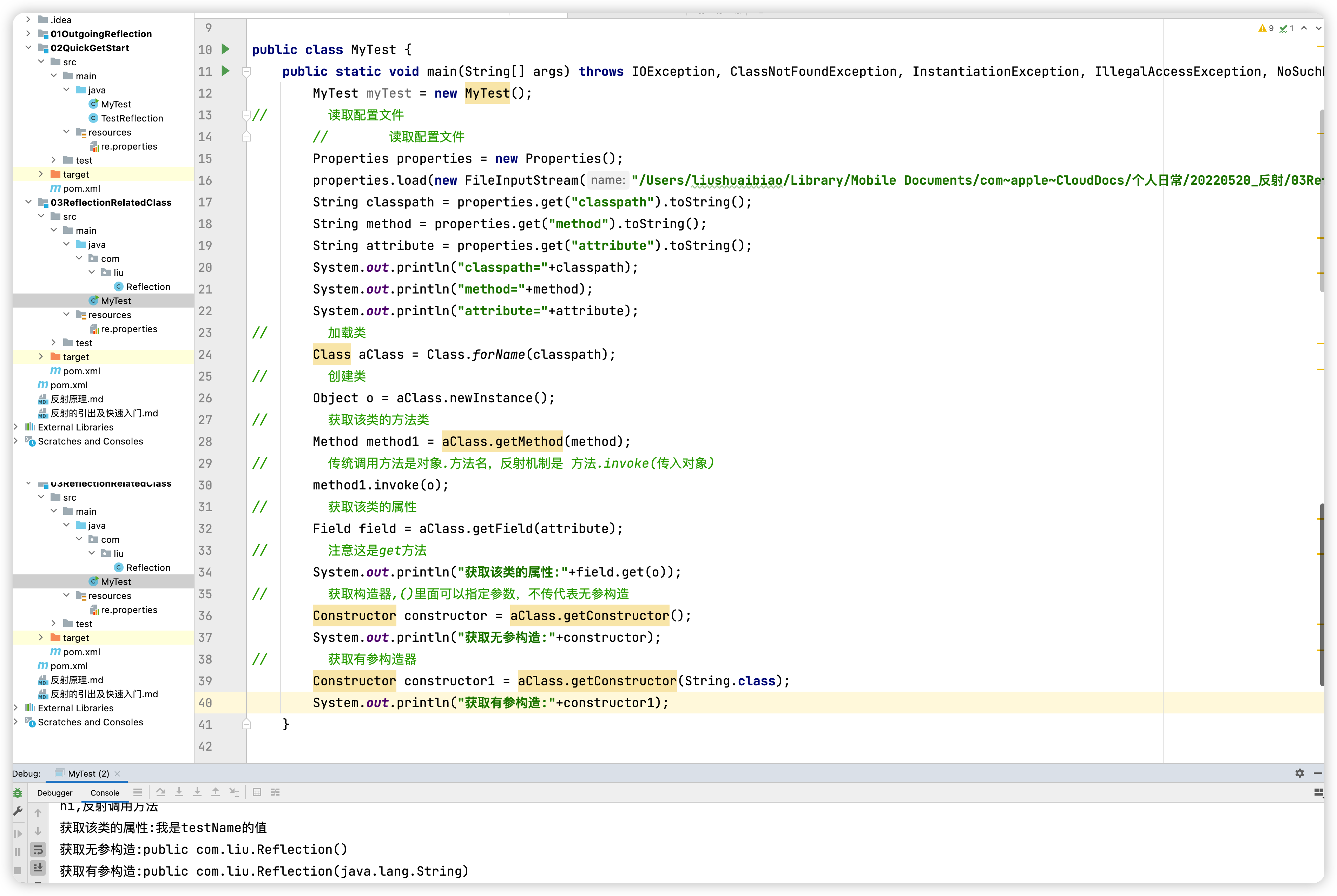
Task: Click the list icon beside Console tab
Action: [x=138, y=792]
